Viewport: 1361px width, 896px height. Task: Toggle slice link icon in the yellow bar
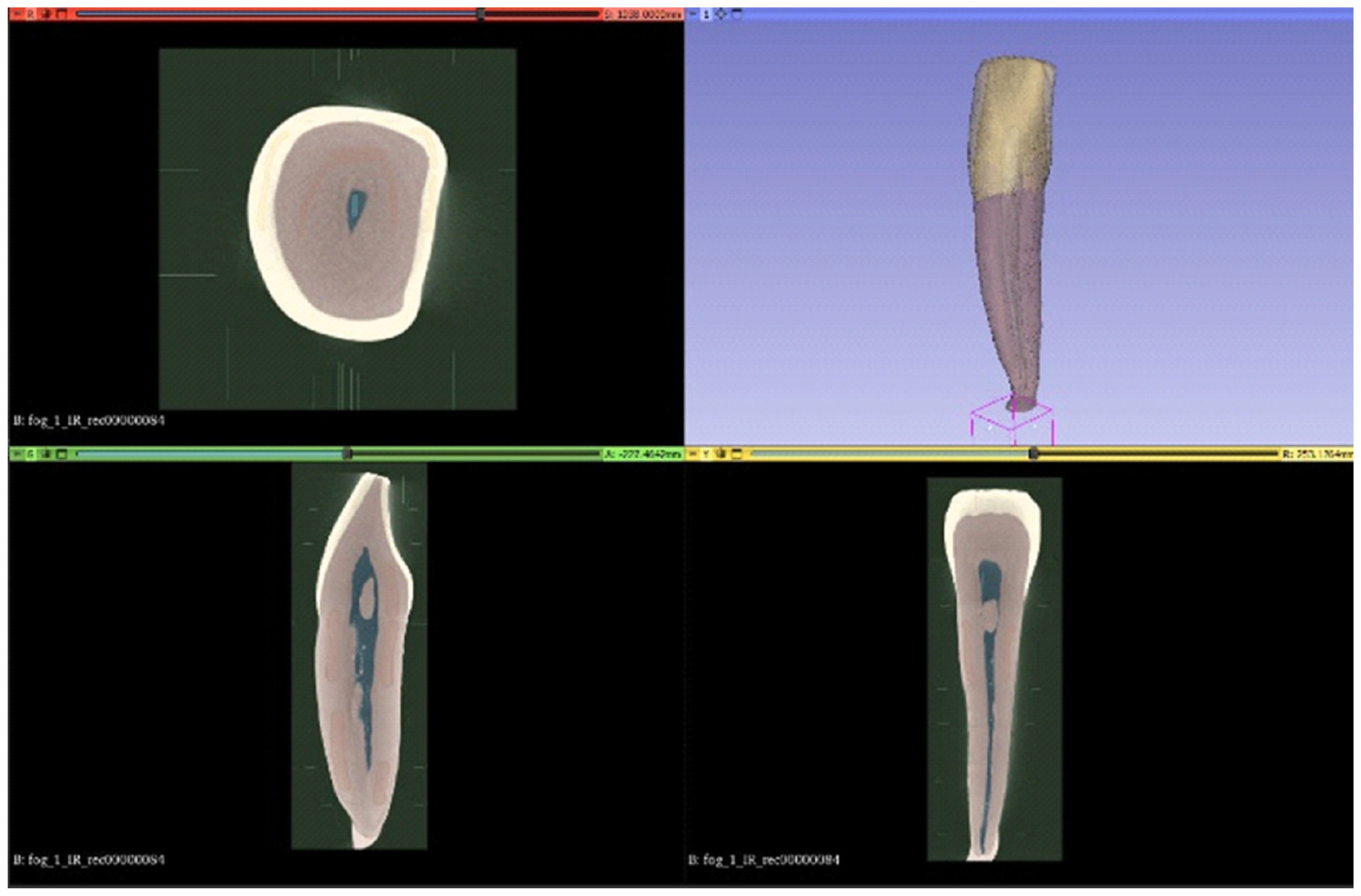pyautogui.click(x=722, y=454)
